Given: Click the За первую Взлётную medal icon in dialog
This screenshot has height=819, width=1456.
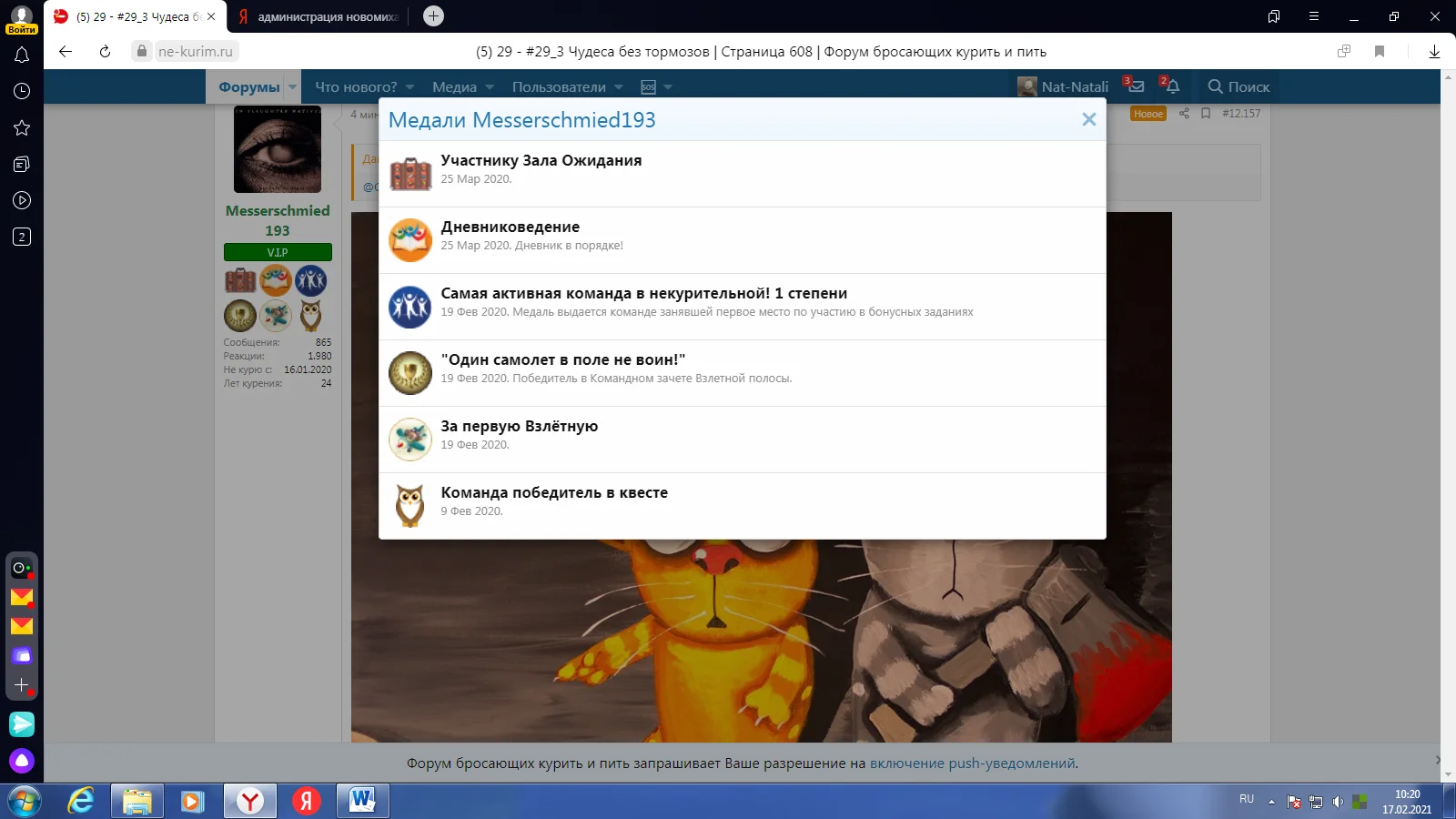Looking at the screenshot, I should tap(410, 440).
